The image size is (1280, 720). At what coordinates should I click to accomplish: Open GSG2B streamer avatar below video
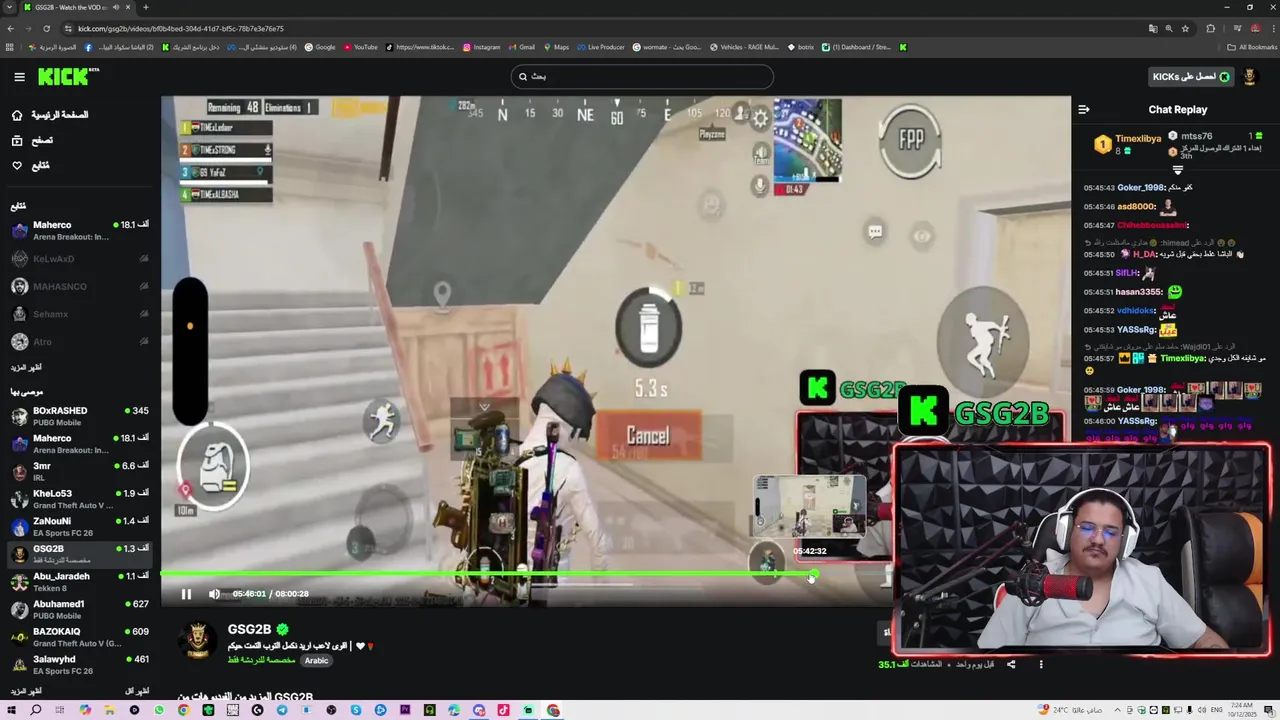pyautogui.click(x=198, y=640)
